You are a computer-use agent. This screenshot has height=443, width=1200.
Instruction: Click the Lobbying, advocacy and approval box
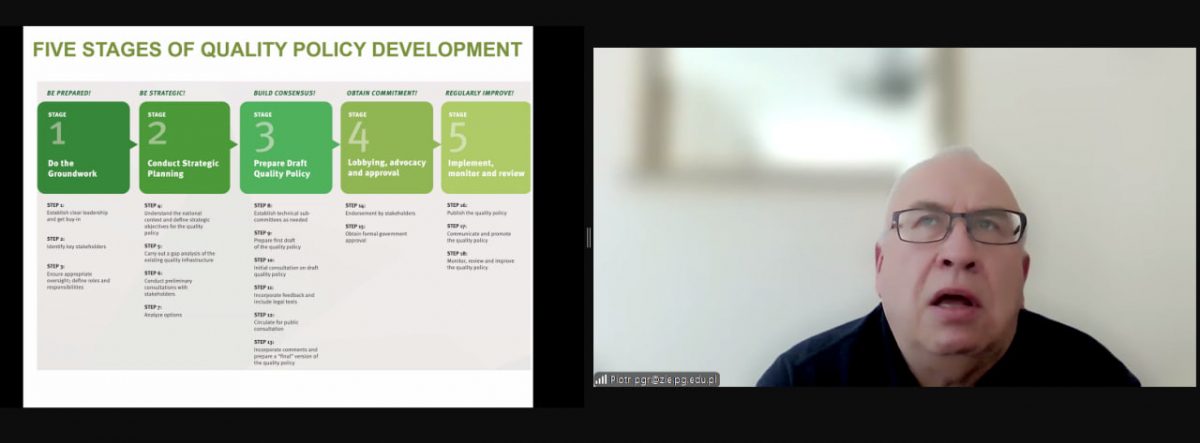[387, 147]
